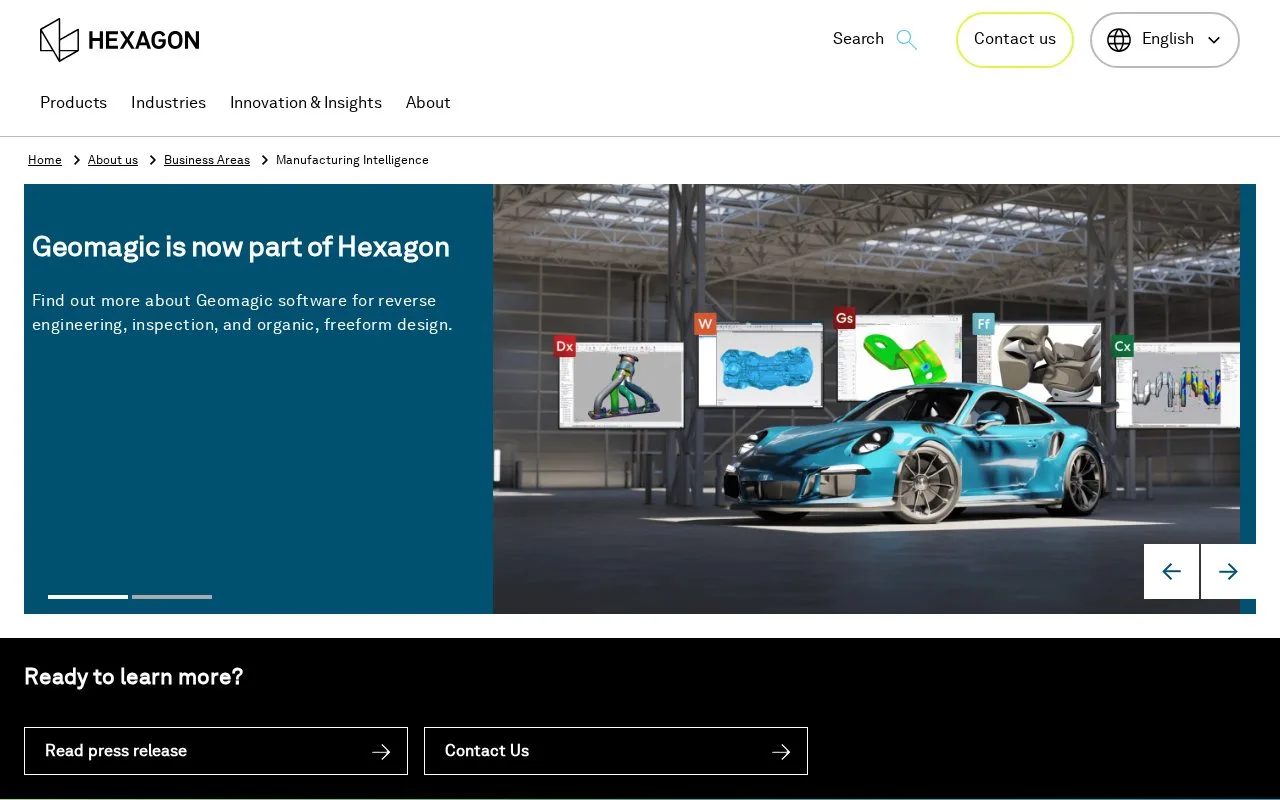The image size is (1280, 800).
Task: Open the Industries menu
Action: click(x=168, y=103)
